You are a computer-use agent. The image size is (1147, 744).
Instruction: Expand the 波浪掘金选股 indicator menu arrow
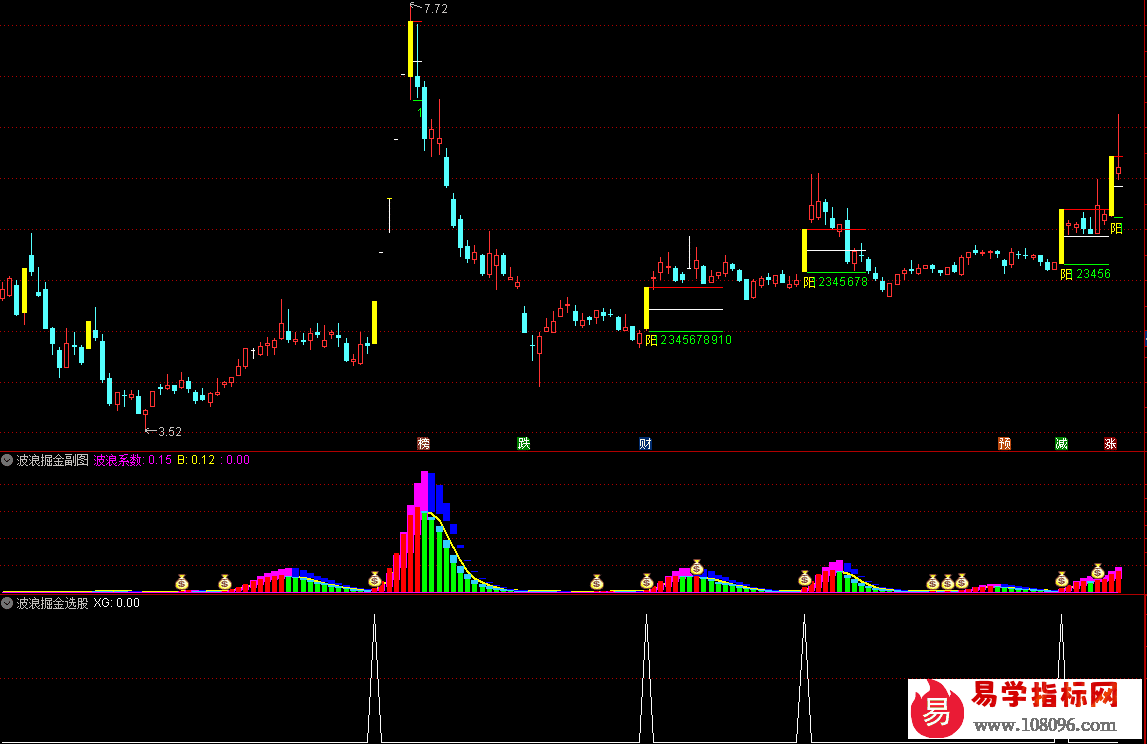tap(7, 603)
